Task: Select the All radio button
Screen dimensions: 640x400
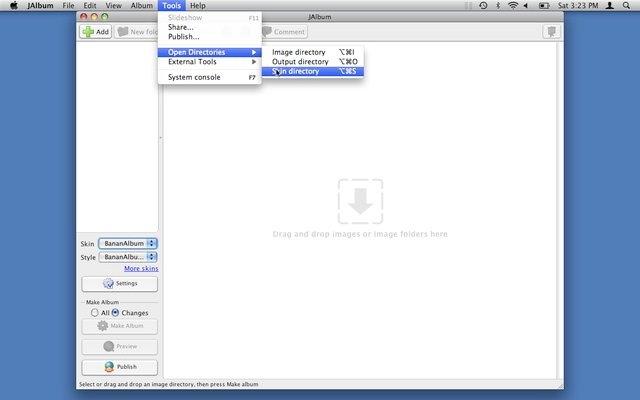Action: [95, 312]
